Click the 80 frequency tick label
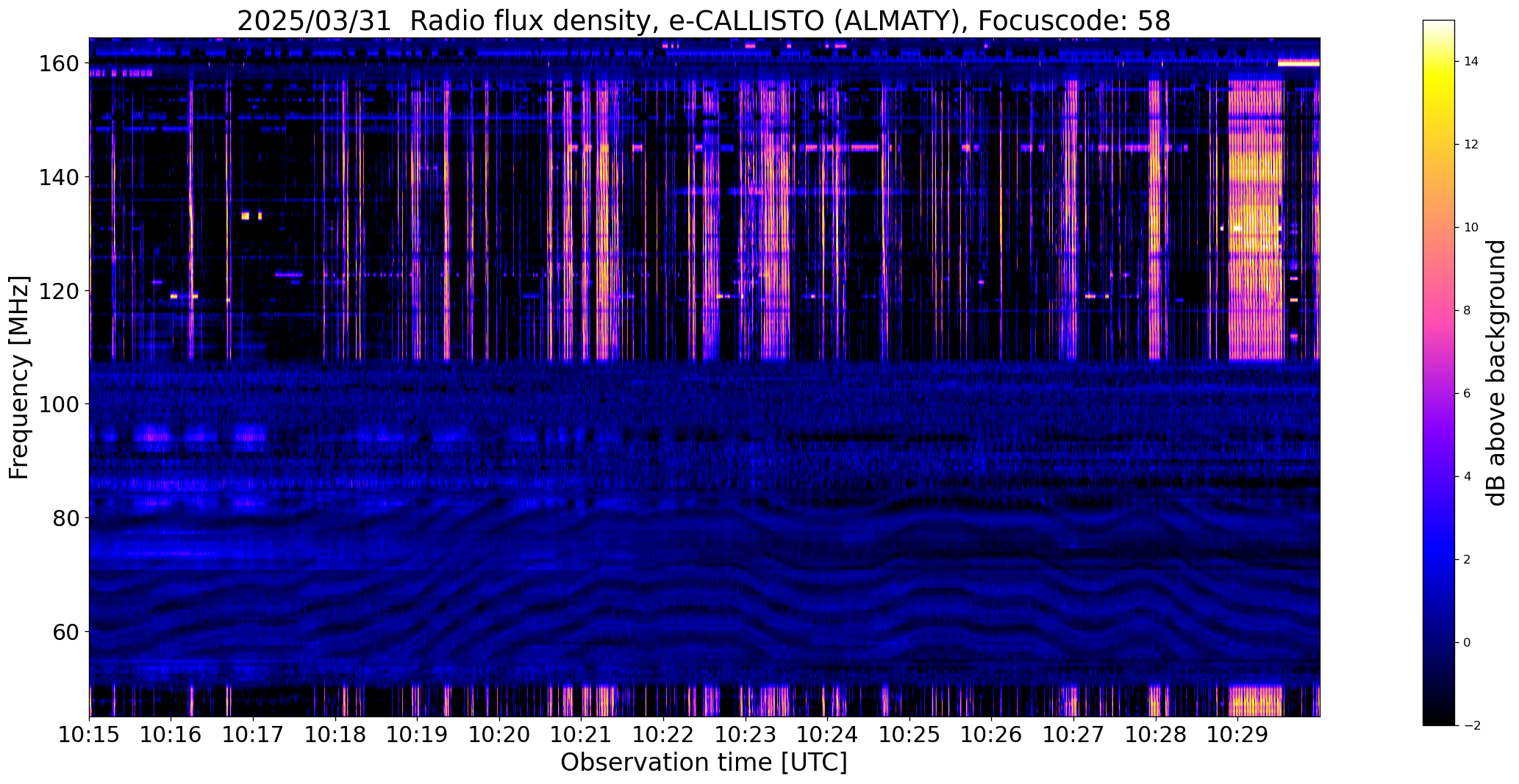 pyautogui.click(x=66, y=518)
